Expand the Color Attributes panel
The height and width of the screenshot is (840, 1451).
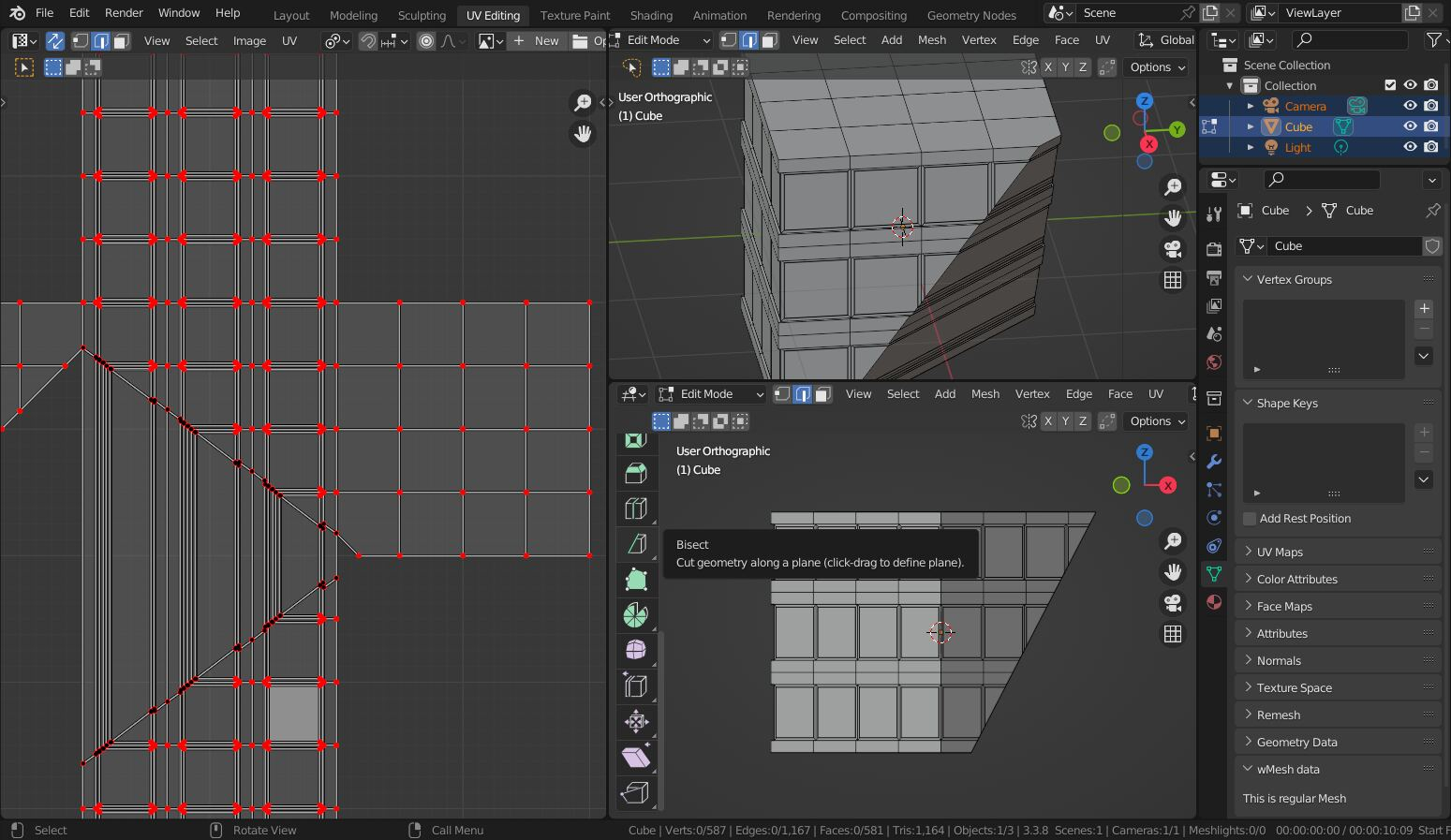[1338, 579]
